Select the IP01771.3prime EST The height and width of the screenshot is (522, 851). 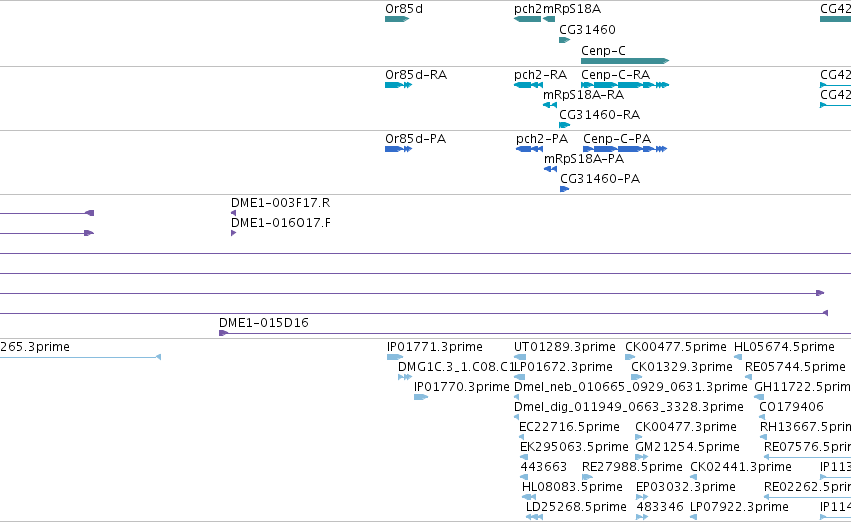click(x=395, y=357)
